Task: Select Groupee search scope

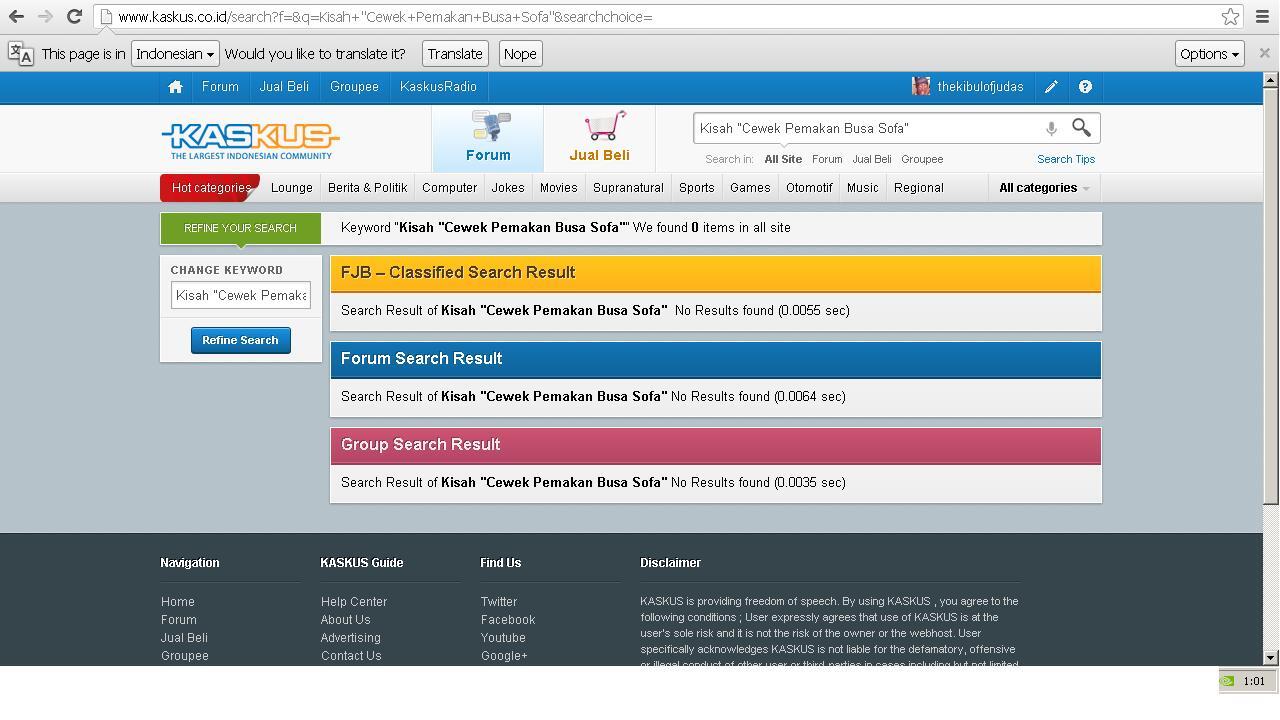Action: point(922,159)
